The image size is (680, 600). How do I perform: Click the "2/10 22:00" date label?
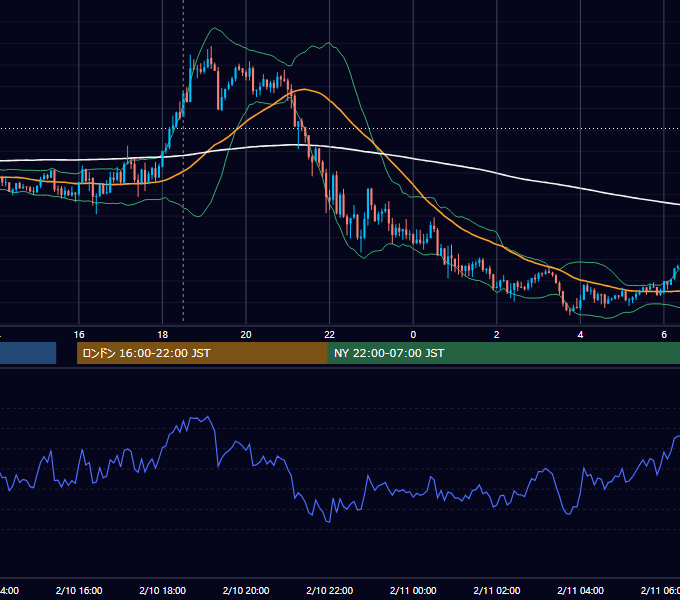point(330,590)
